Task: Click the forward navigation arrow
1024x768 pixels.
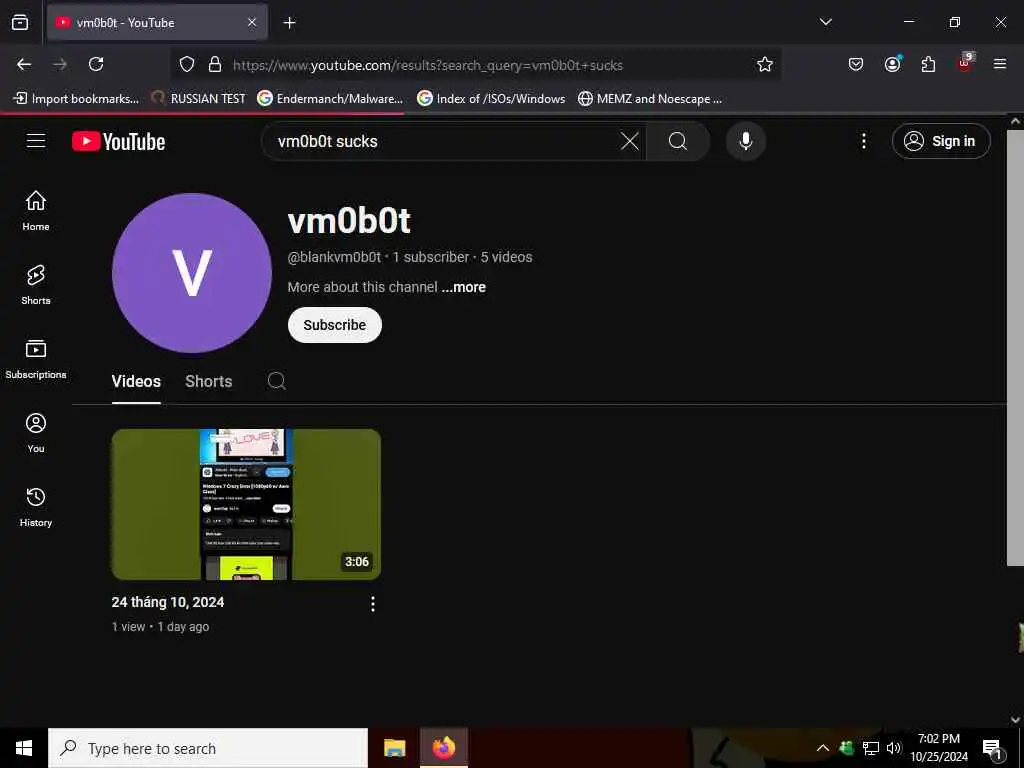Action: (59, 64)
